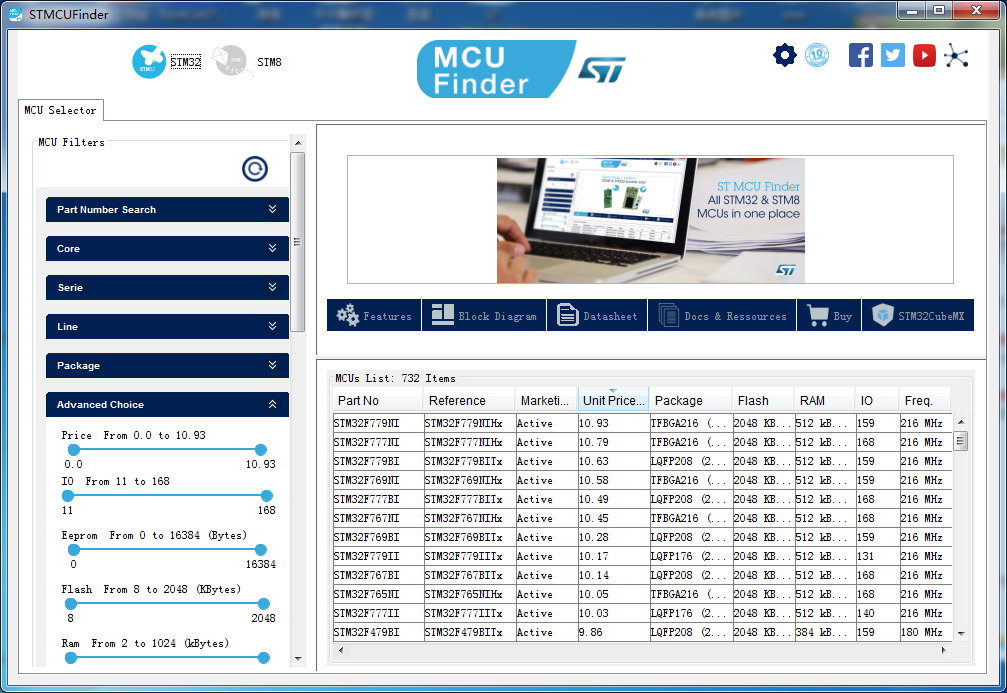Sort by RAM column header
This screenshot has height=693, width=1007.
825,400
